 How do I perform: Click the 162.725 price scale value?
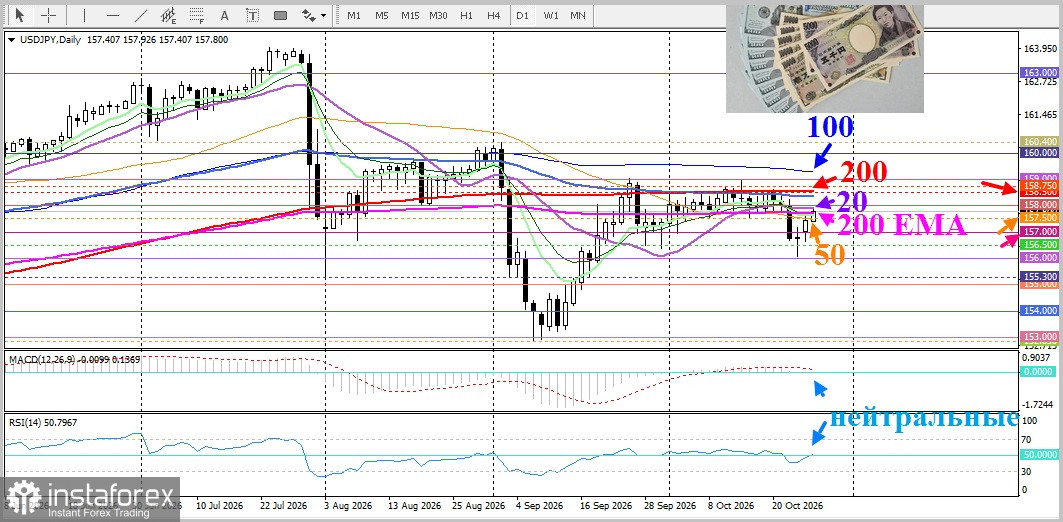[x=1041, y=82]
